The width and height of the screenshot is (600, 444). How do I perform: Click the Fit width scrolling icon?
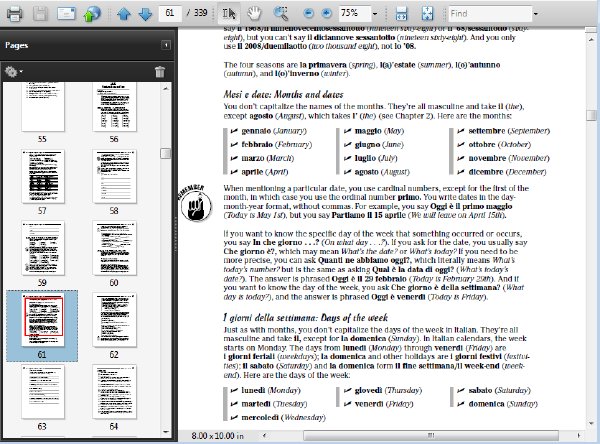(x=401, y=14)
